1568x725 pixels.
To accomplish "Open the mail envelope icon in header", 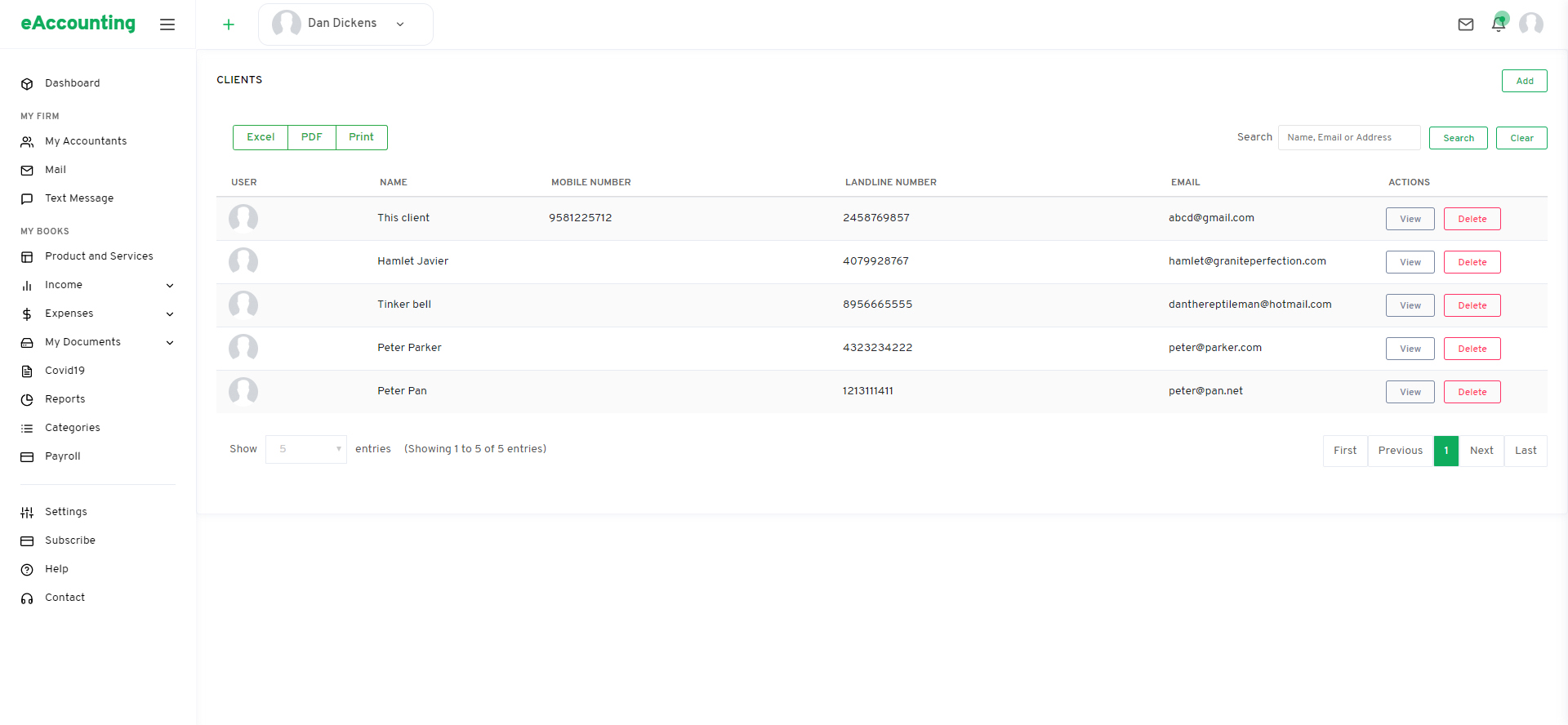I will (1466, 24).
